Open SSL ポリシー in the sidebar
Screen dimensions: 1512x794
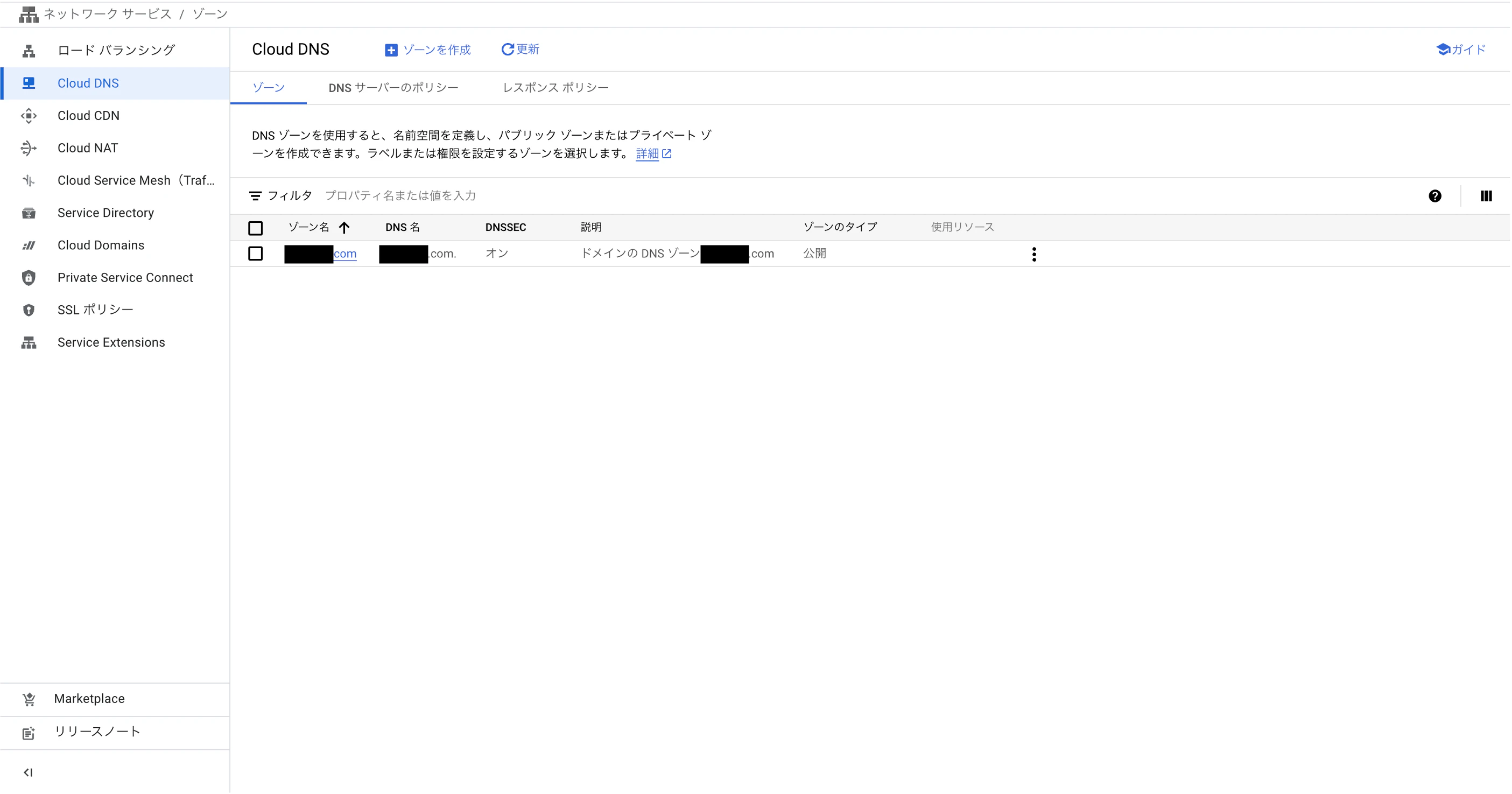pos(115,310)
